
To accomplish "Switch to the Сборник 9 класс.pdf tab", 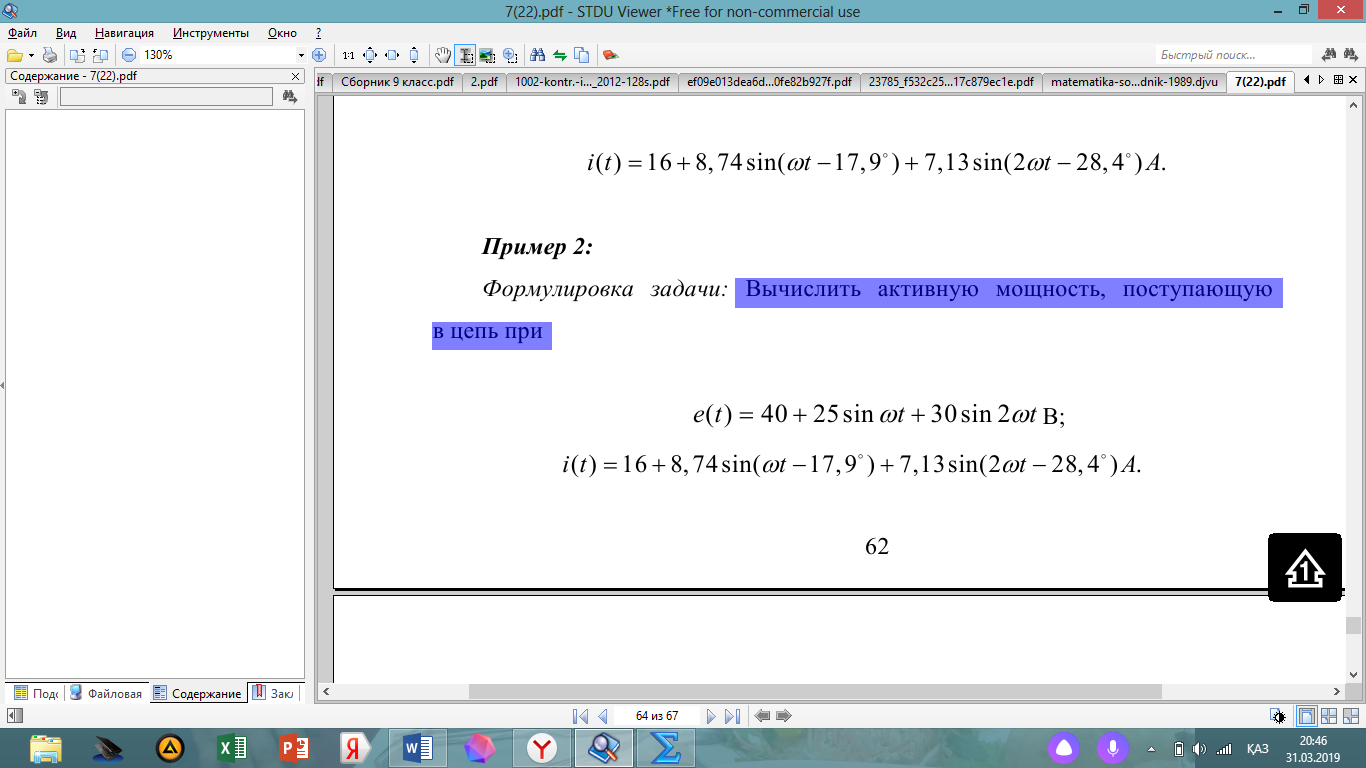I will [x=397, y=82].
